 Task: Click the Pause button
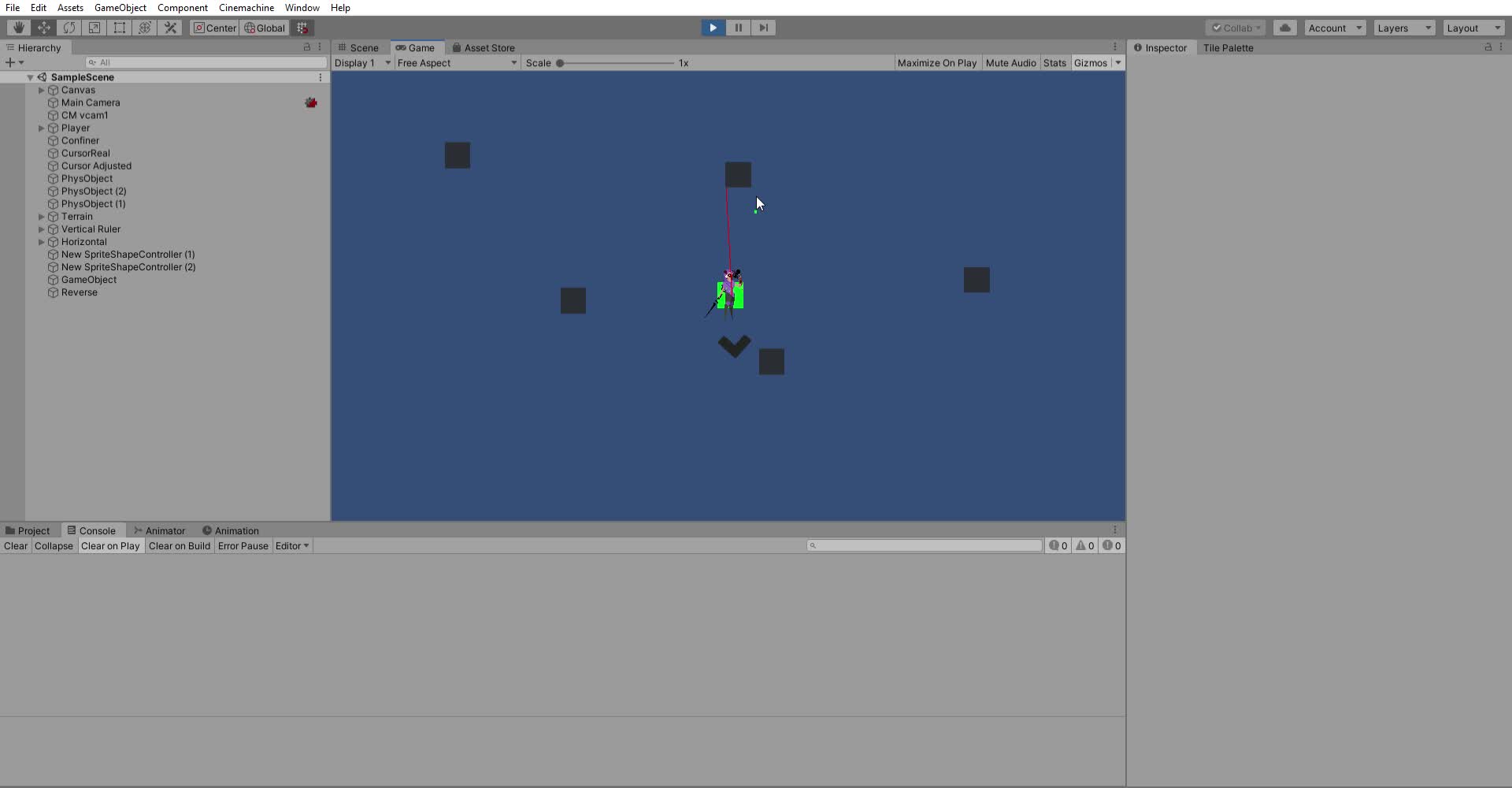[x=738, y=28]
